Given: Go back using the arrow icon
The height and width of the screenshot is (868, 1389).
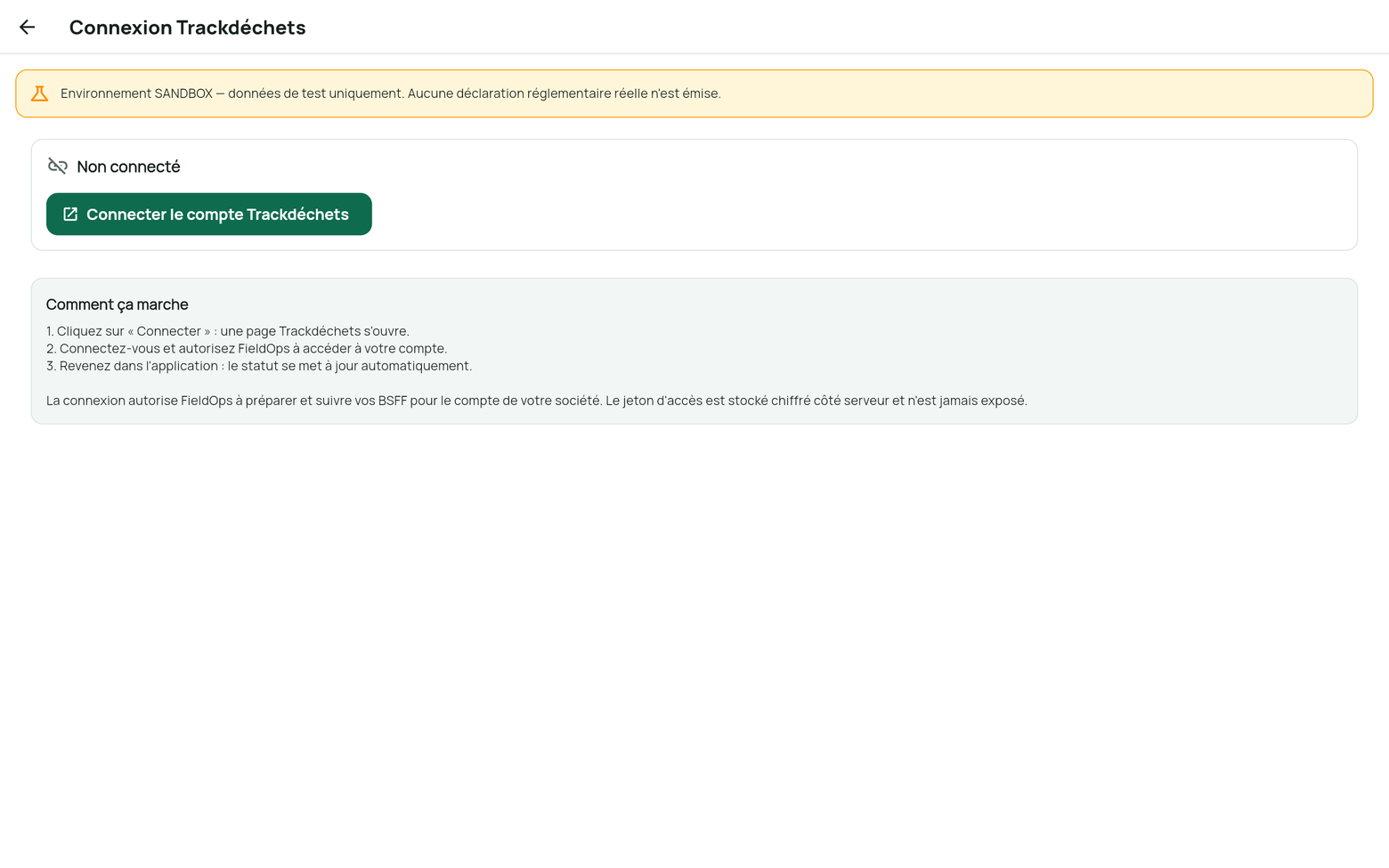Looking at the screenshot, I should point(27,27).
